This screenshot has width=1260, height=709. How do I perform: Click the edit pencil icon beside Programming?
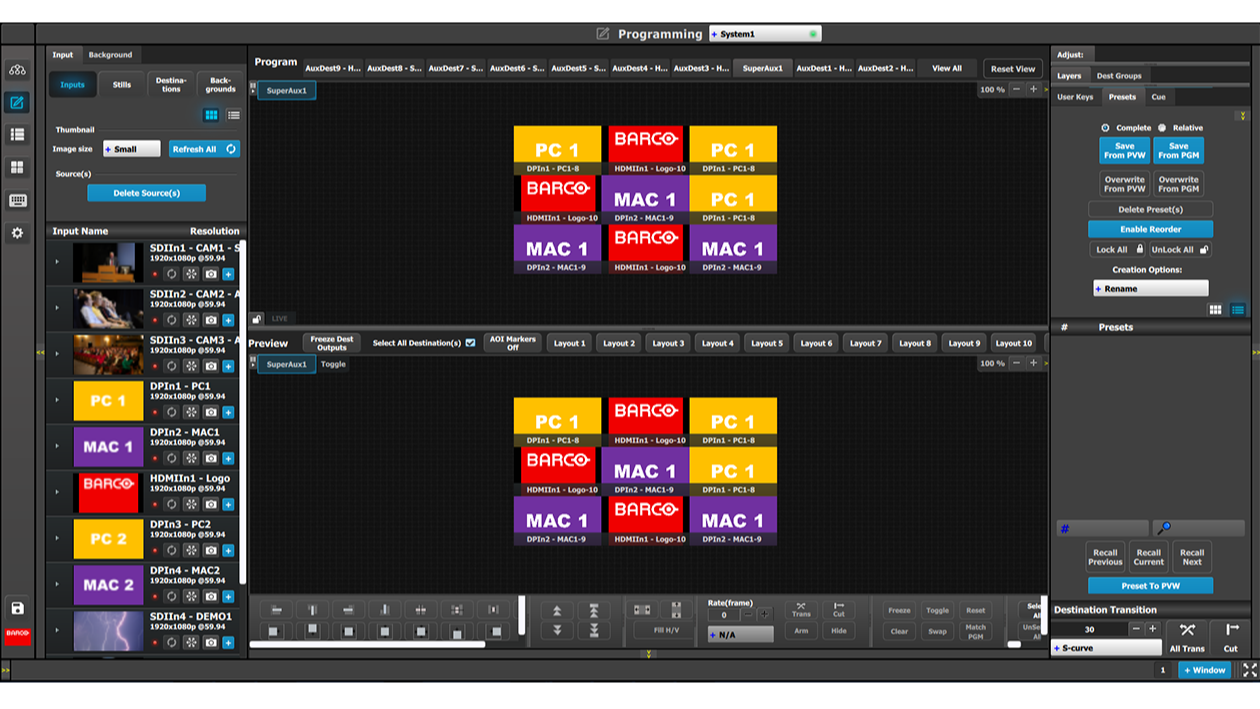click(x=603, y=34)
